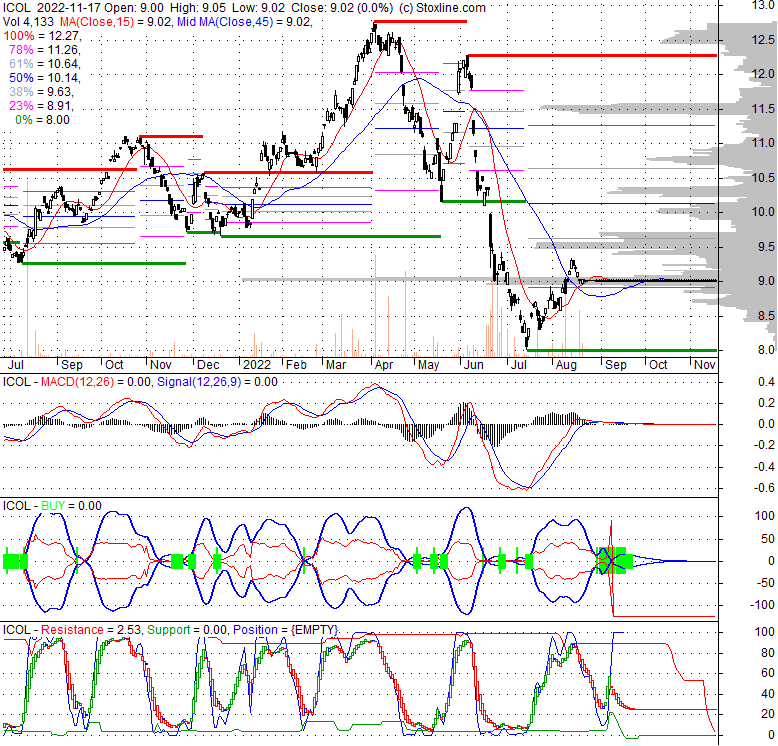Image resolution: width=778 pixels, height=746 pixels.
Task: Click the ICOL - BUY = 0.00 label
Action: pos(52,506)
